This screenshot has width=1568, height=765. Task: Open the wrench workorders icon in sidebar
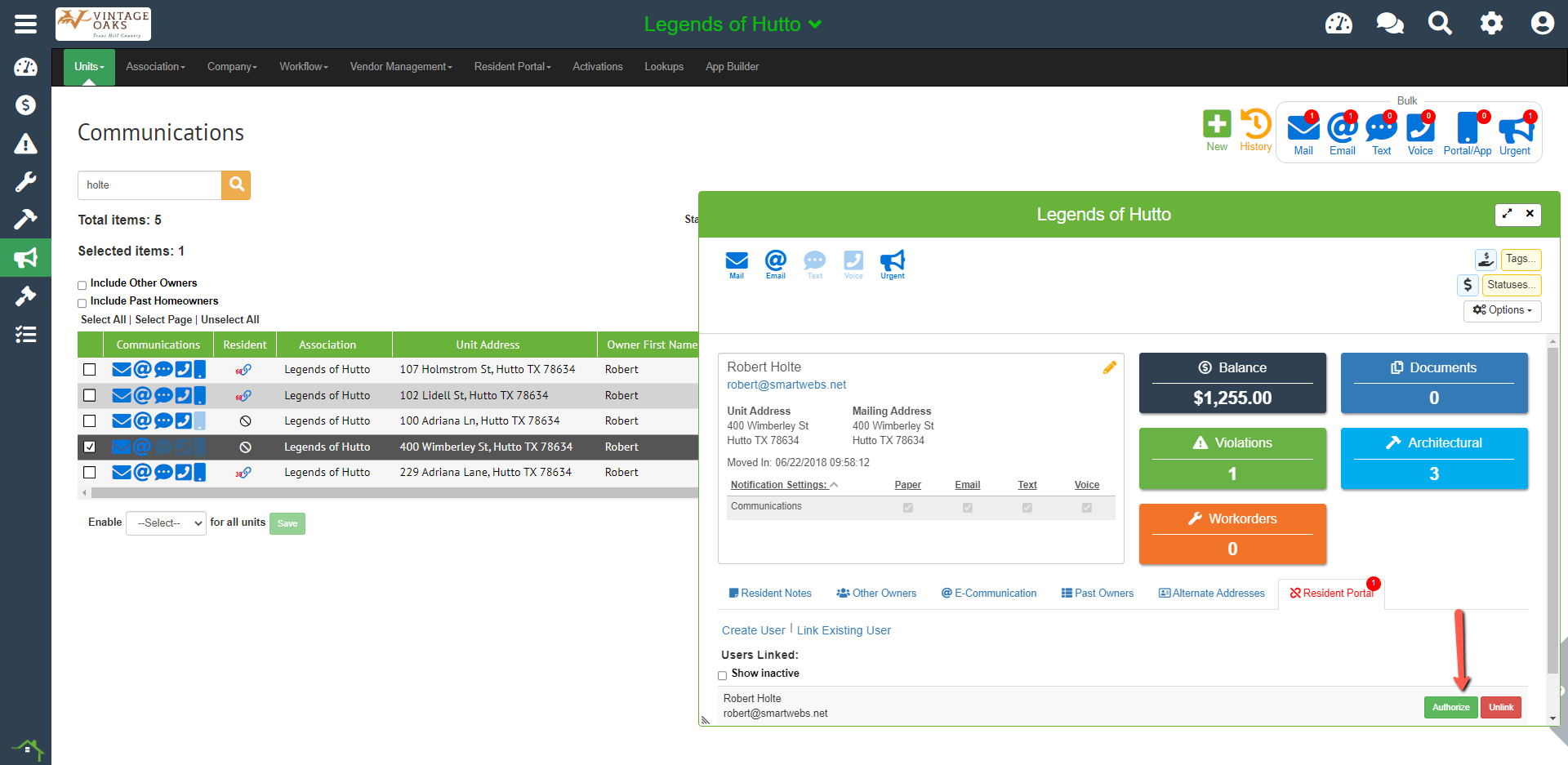point(25,181)
